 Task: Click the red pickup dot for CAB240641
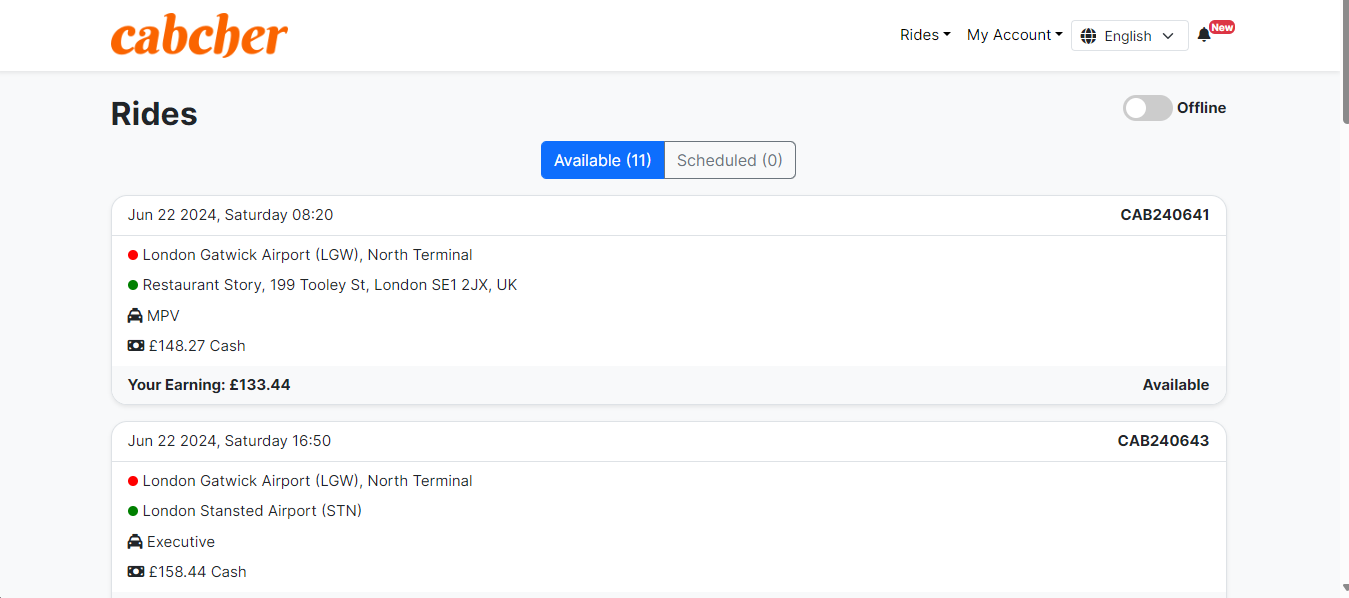point(133,255)
